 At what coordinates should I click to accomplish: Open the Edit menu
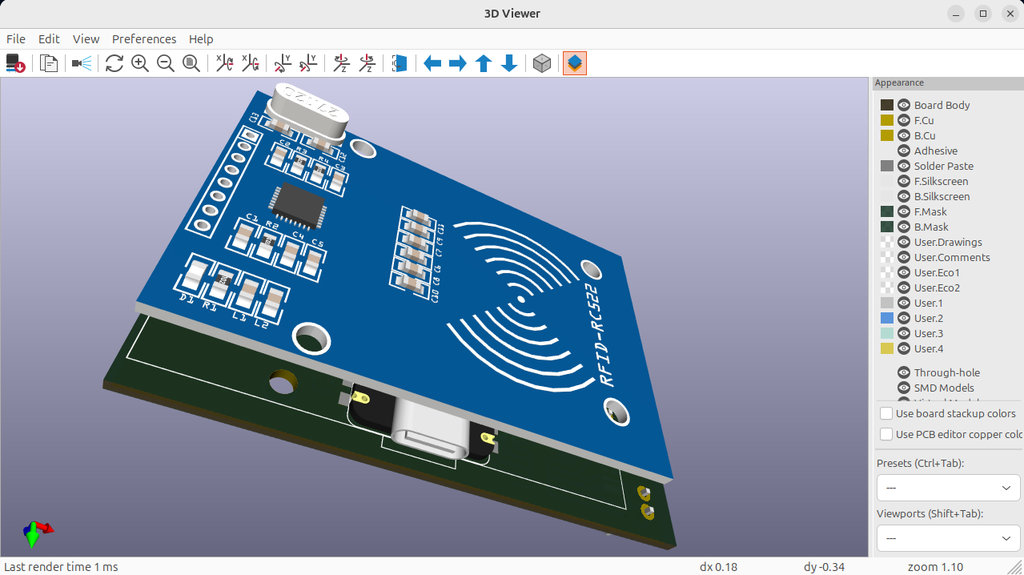[49, 39]
